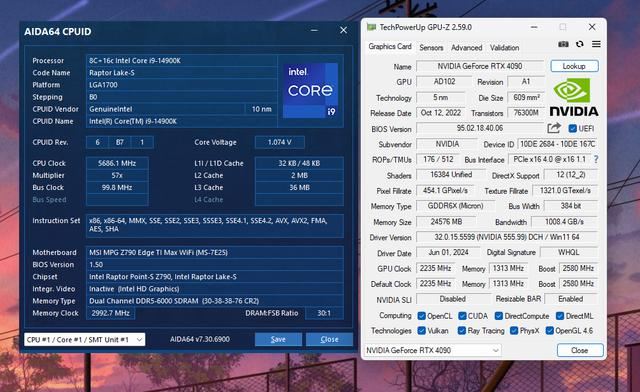This screenshot has height=392, width=640.
Task: Click the Intel Core i9 badge
Action: [x=310, y=91]
